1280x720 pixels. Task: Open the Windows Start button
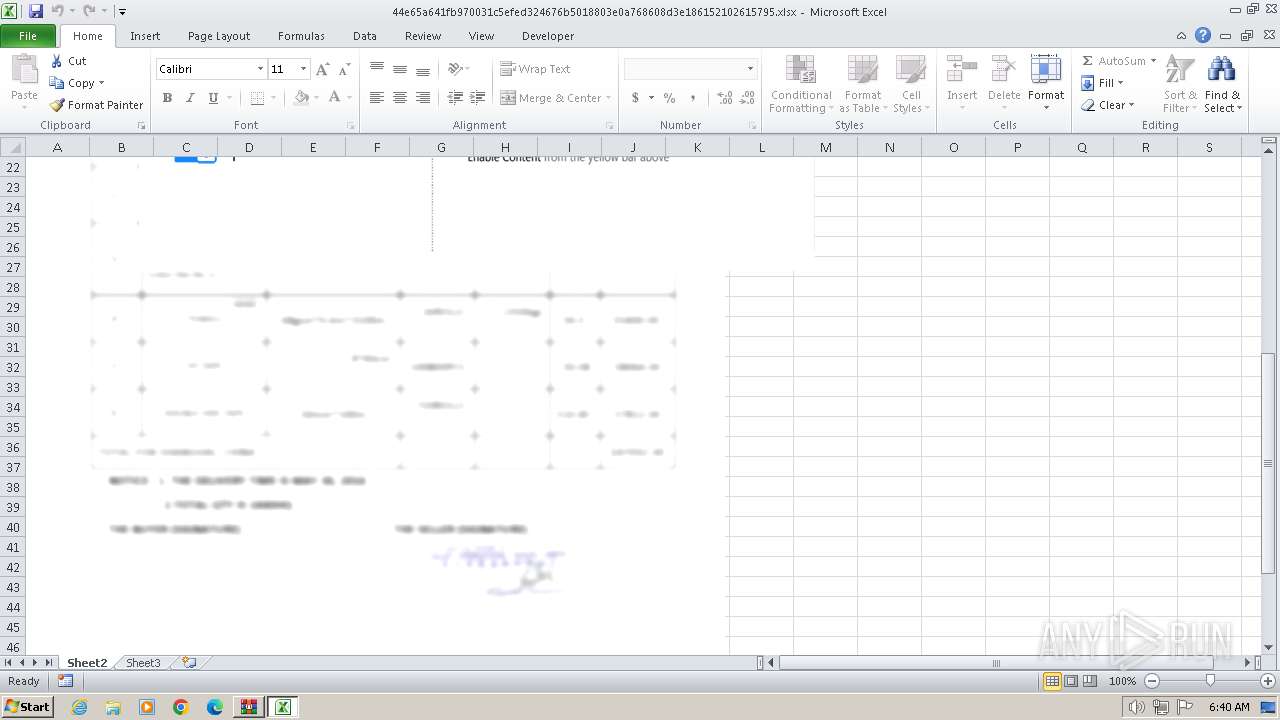pyautogui.click(x=27, y=707)
